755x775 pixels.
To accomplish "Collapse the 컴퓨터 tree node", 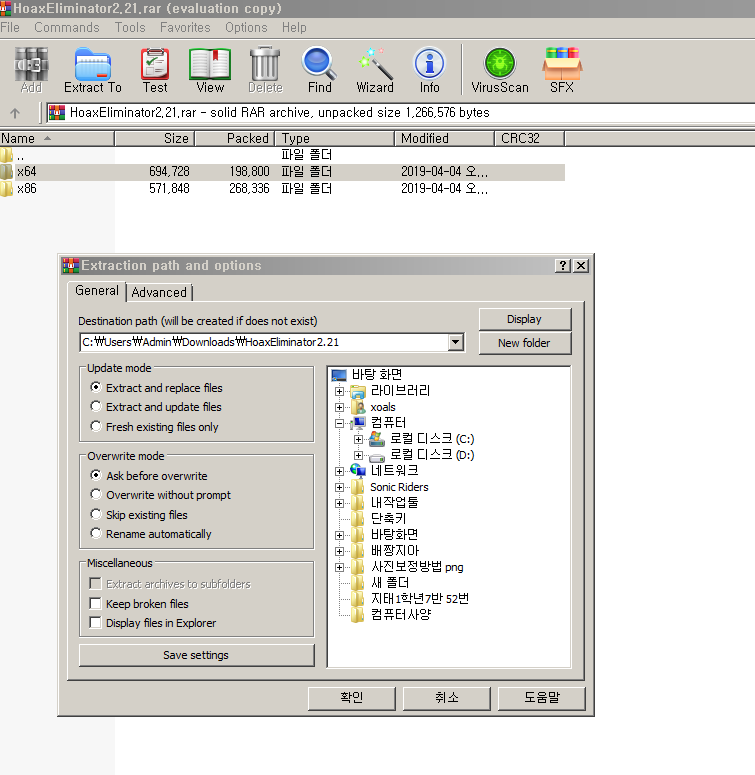I will 339,423.
